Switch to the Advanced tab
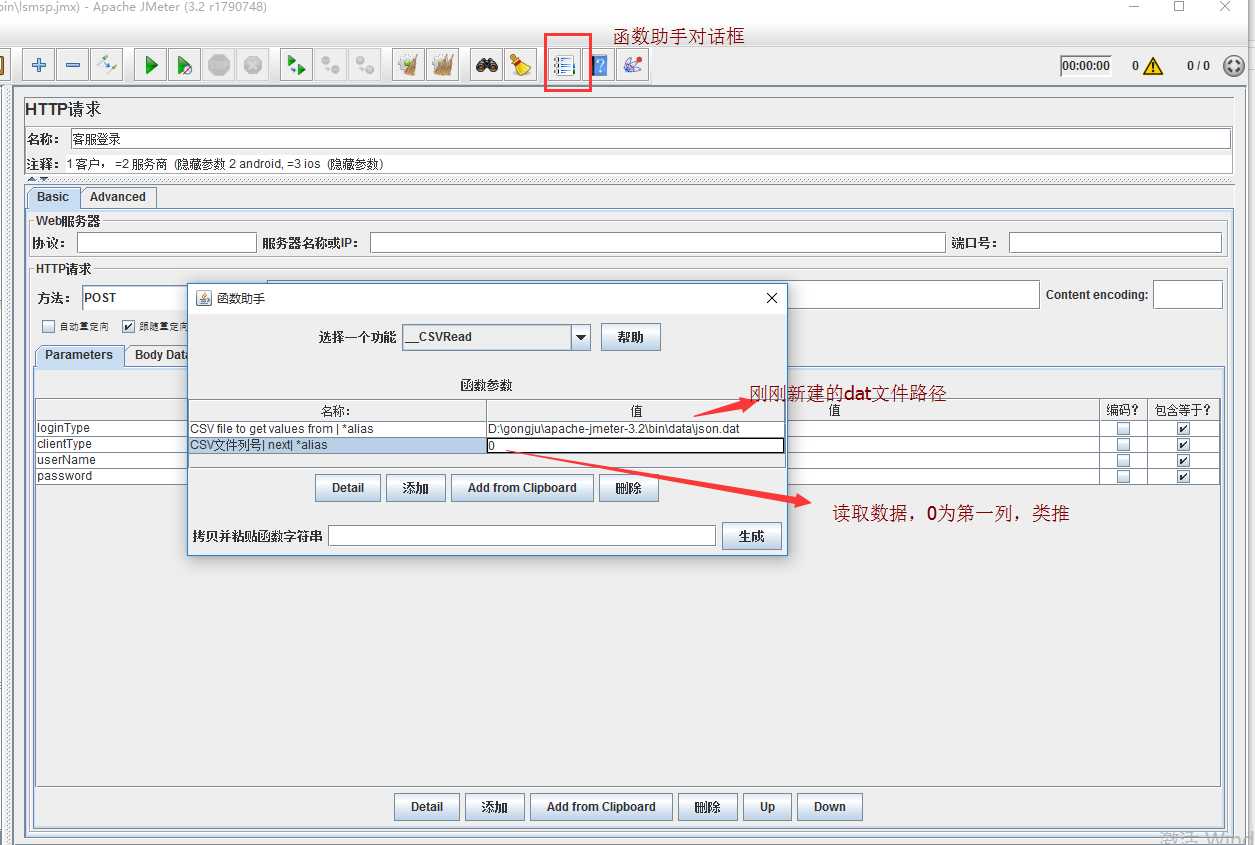The width and height of the screenshot is (1255, 845). pyautogui.click(x=118, y=197)
